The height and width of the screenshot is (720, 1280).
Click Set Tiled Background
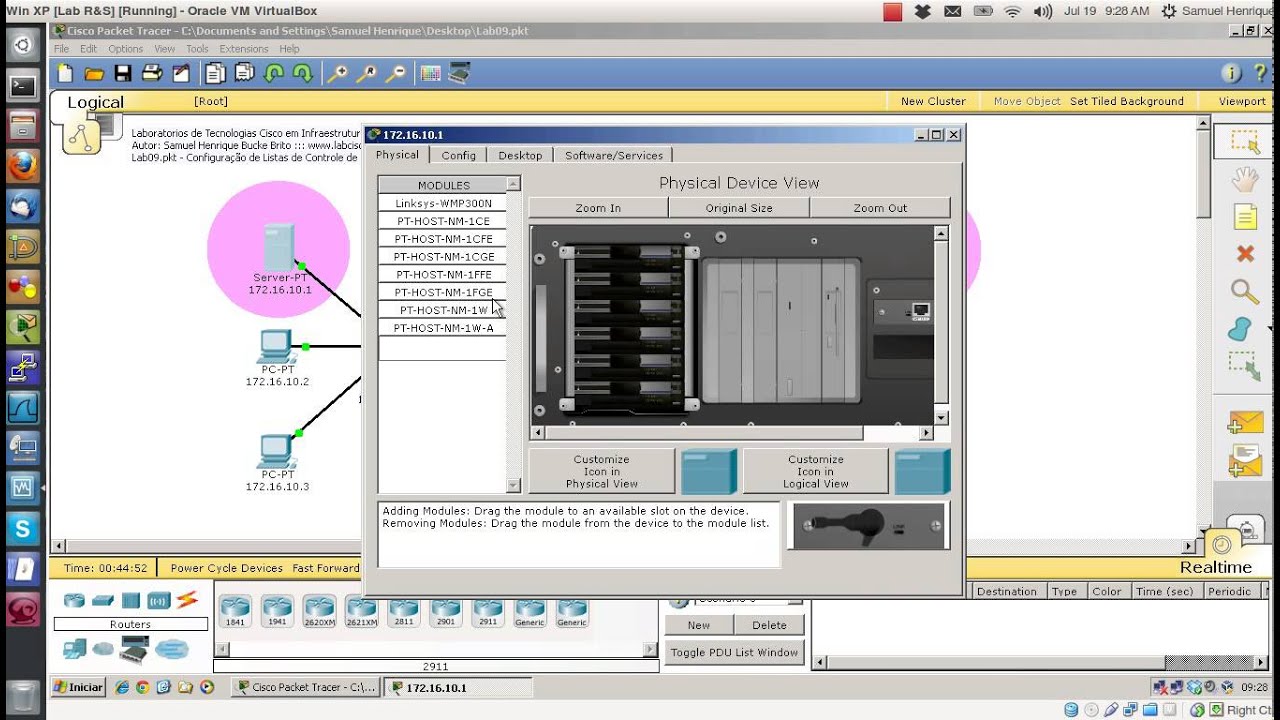pos(1127,101)
